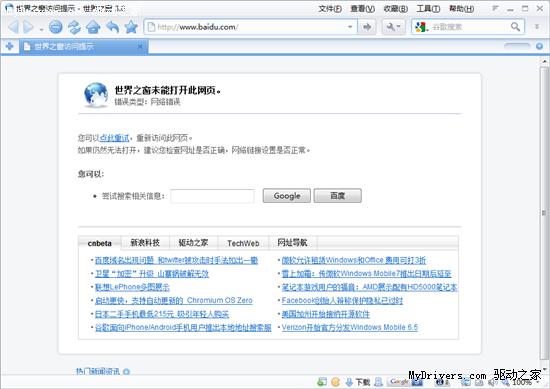Open the 工具(T) menu

(428, 9)
